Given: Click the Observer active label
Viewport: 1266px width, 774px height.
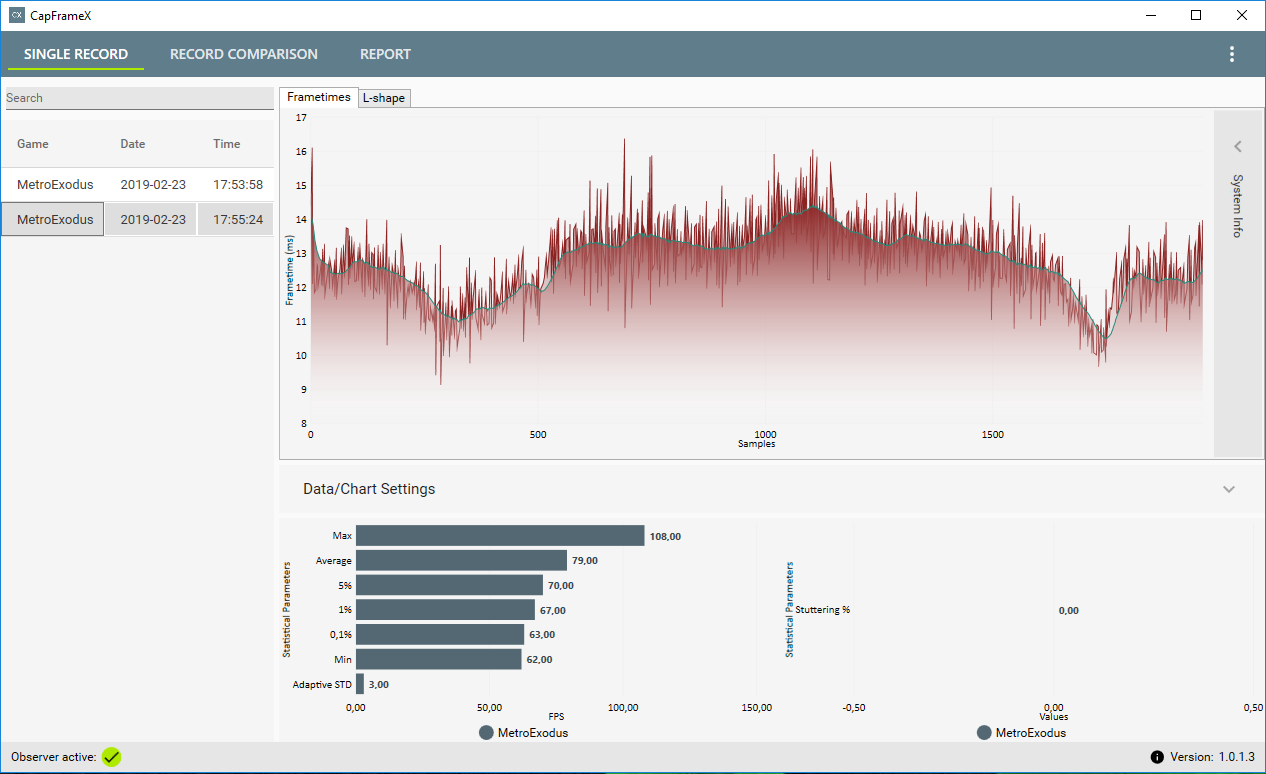Looking at the screenshot, I should click(x=54, y=757).
